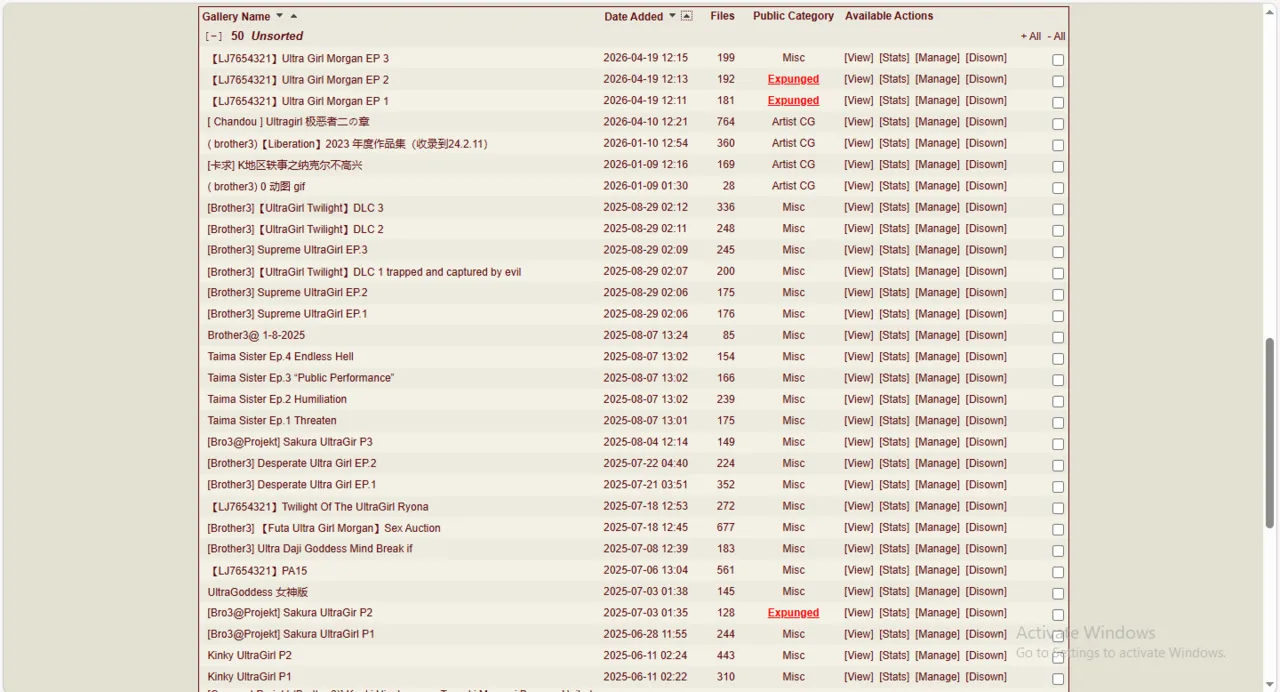
Task: Click the Public Category column header
Action: (793, 16)
